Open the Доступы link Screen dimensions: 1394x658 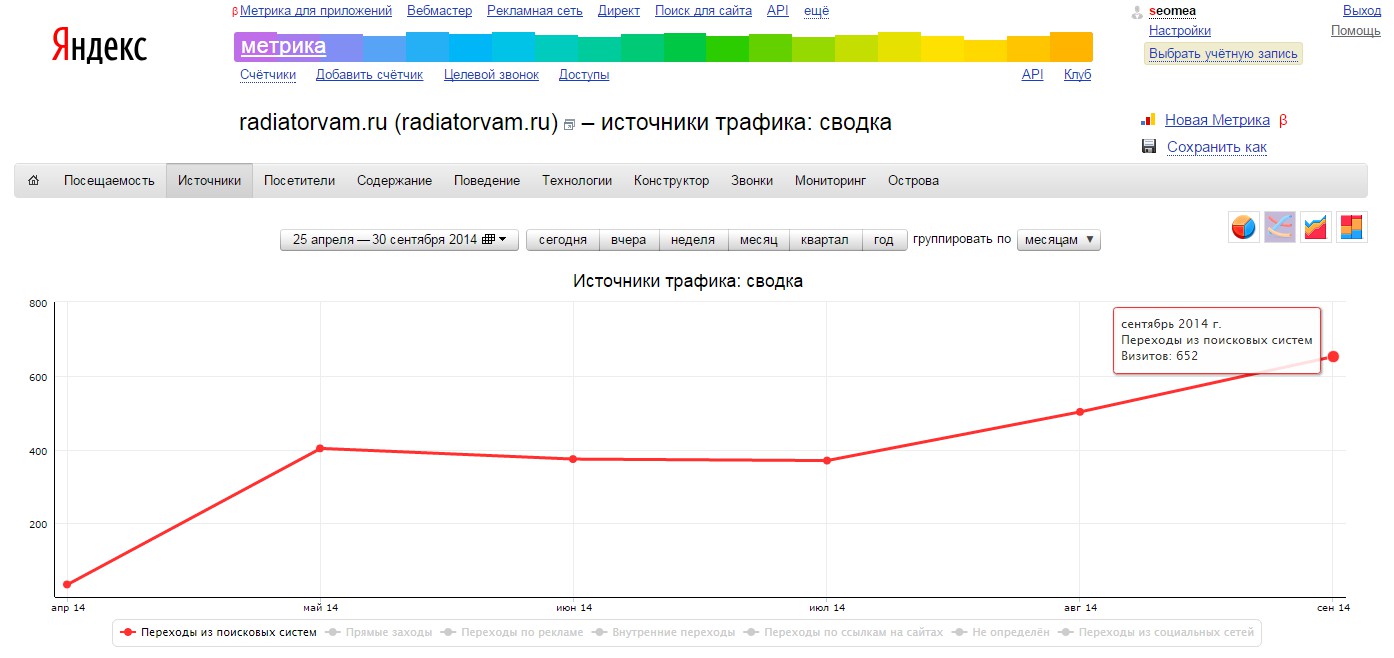click(x=584, y=75)
